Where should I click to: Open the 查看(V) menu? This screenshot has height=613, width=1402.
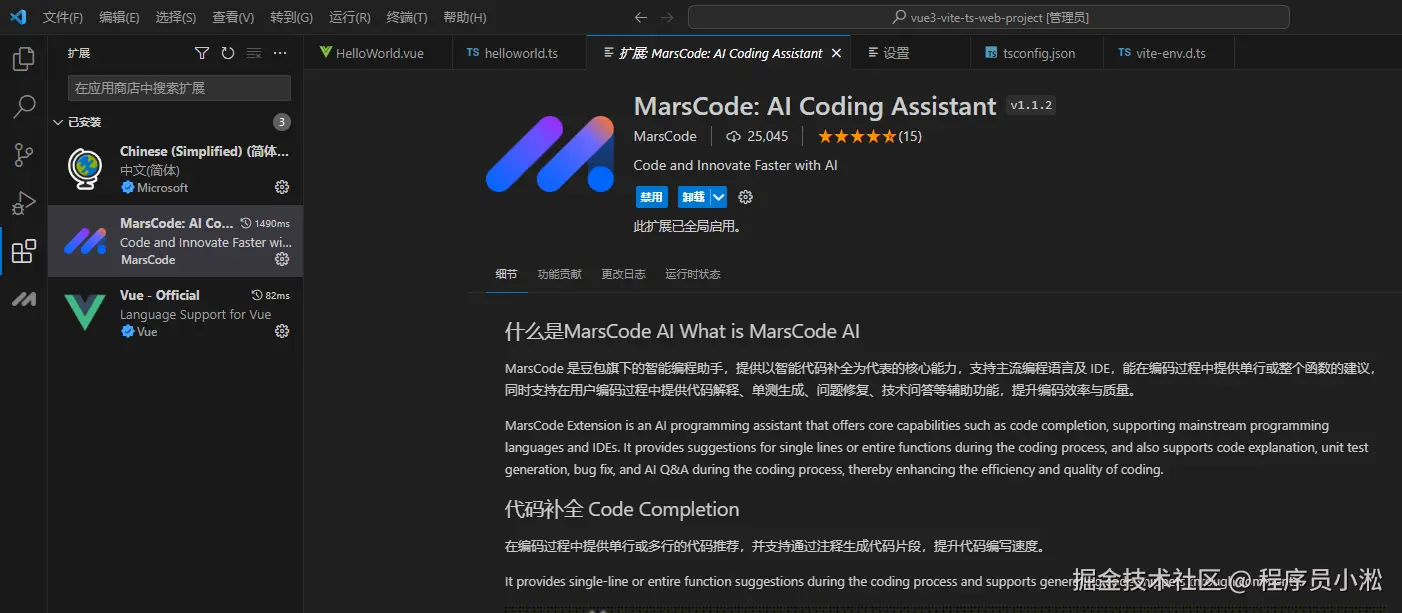233,18
